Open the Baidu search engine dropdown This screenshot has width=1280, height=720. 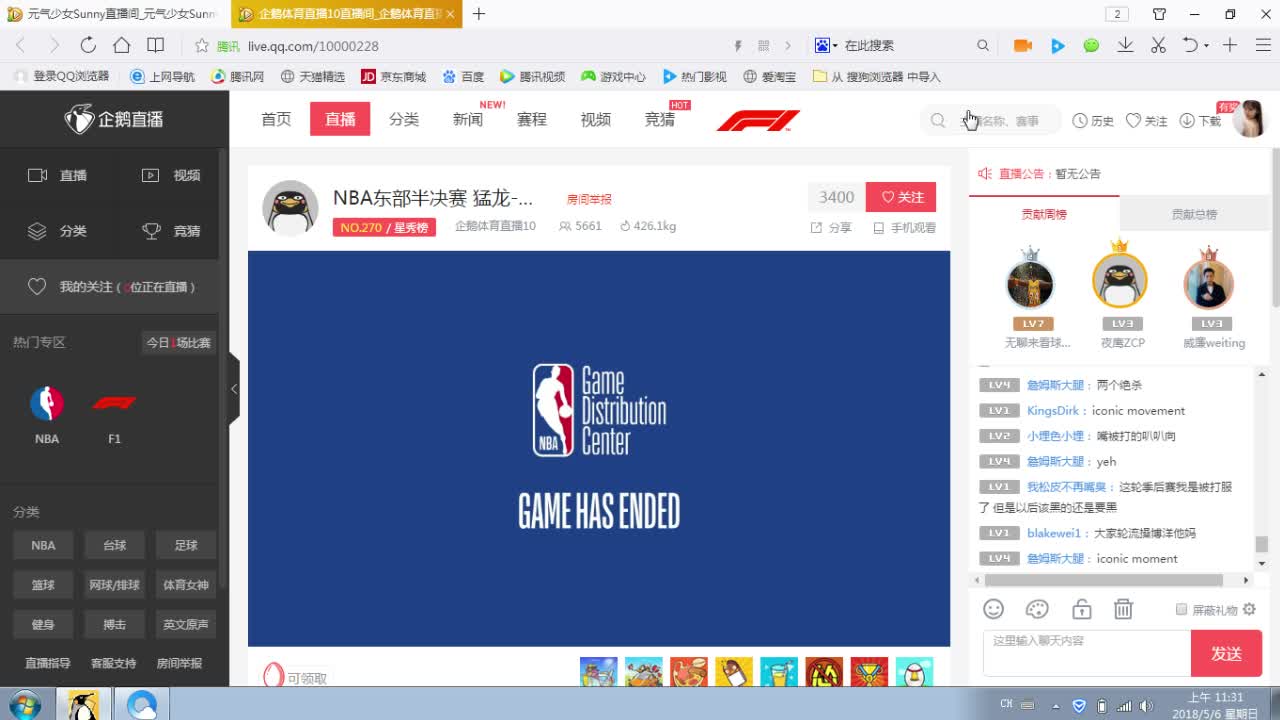[827, 45]
